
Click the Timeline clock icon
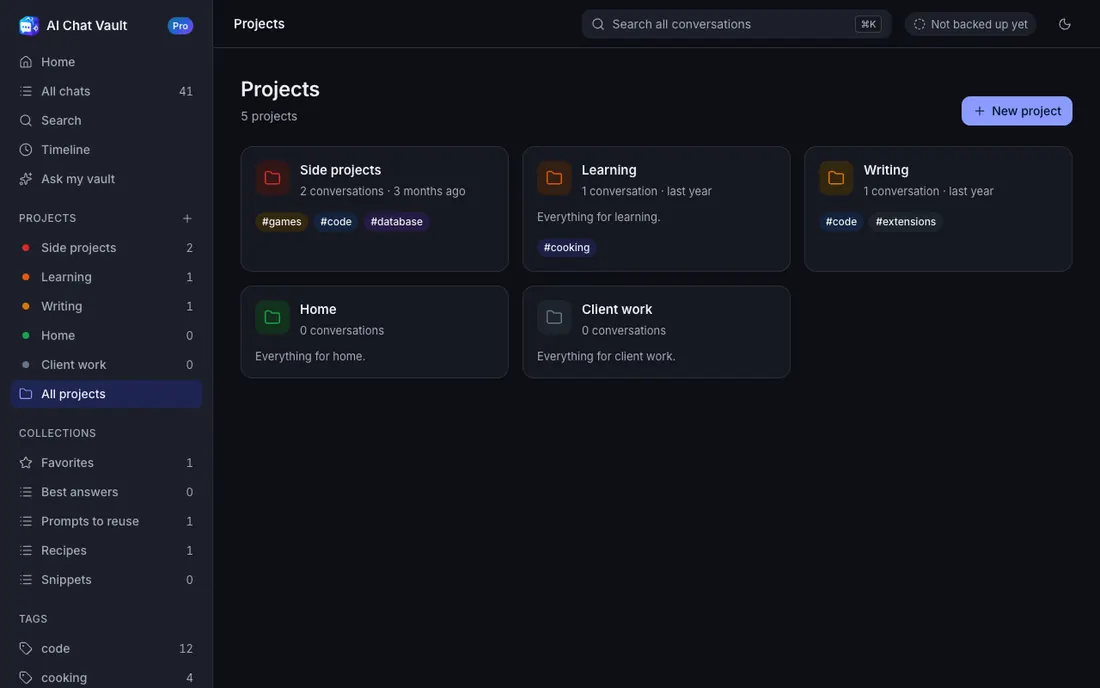click(26, 149)
